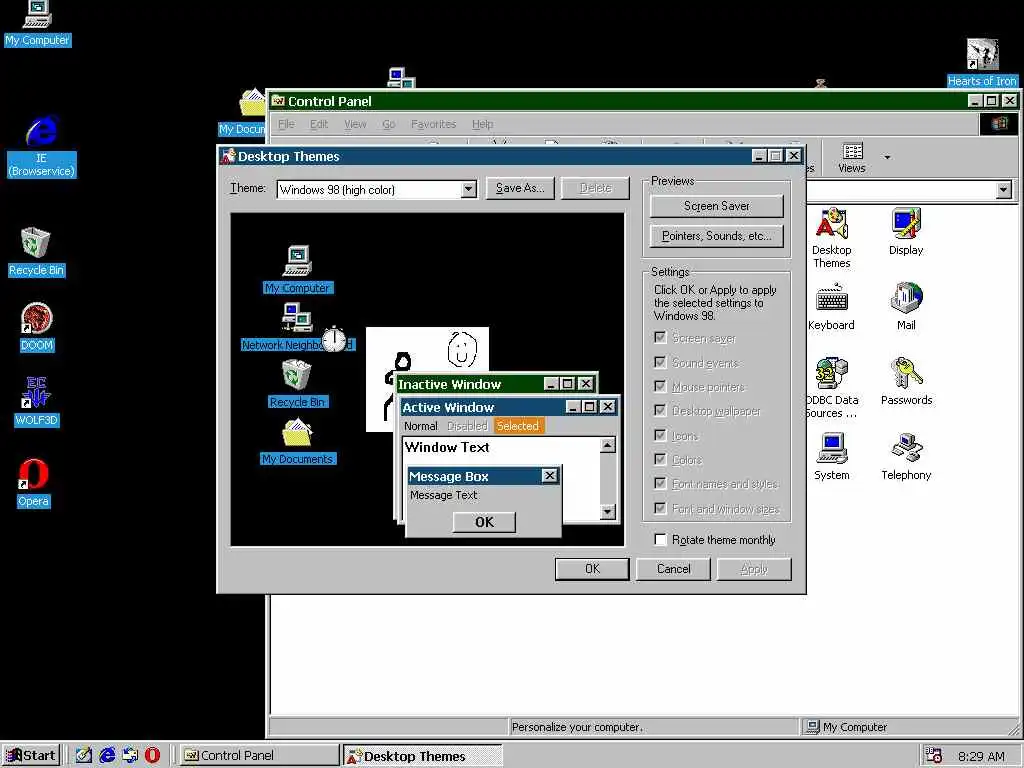
Task: Click the 8:29 AM taskbar clock
Action: [x=981, y=756]
